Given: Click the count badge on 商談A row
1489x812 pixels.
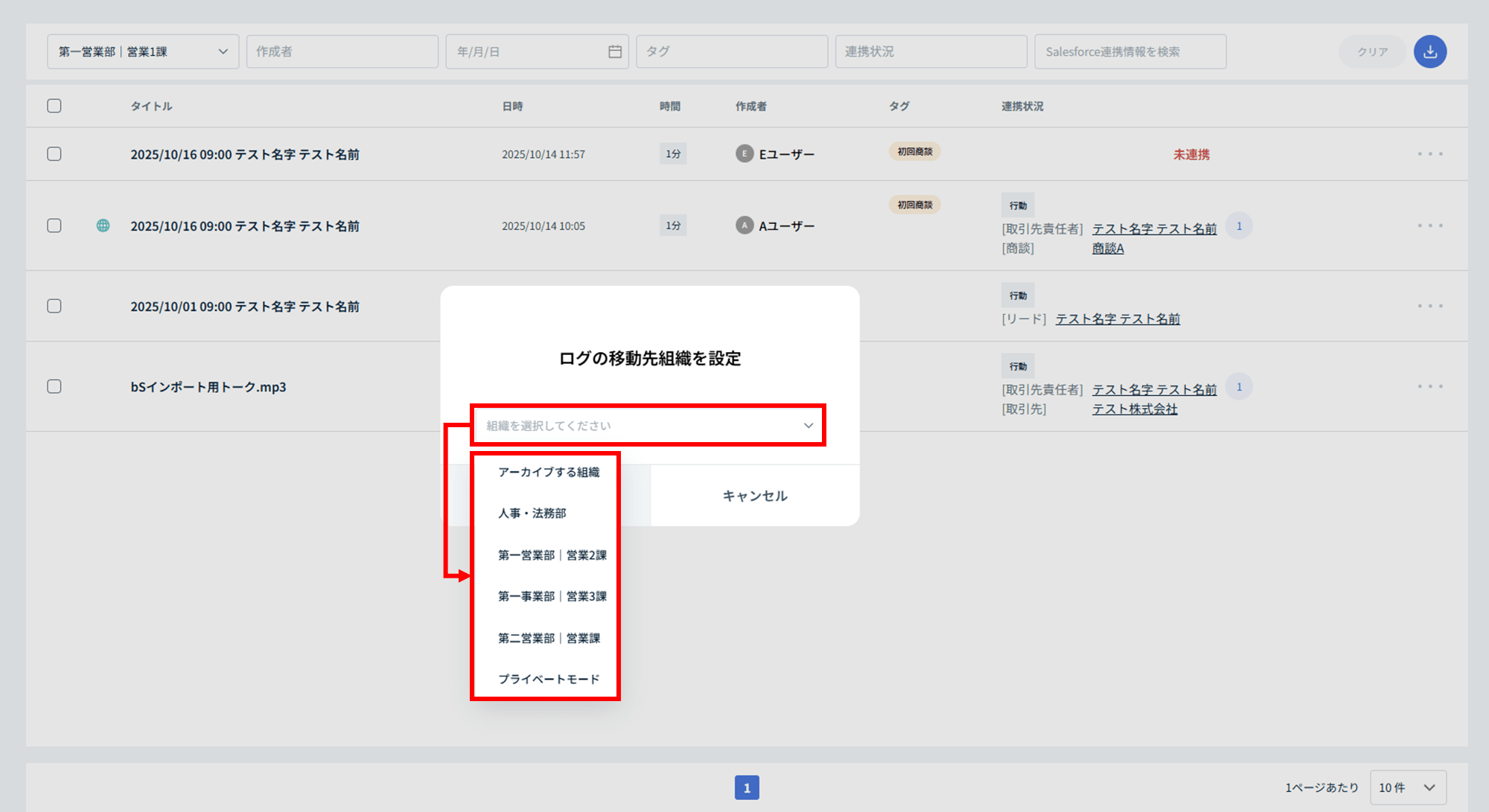Looking at the screenshot, I should pos(1239,226).
